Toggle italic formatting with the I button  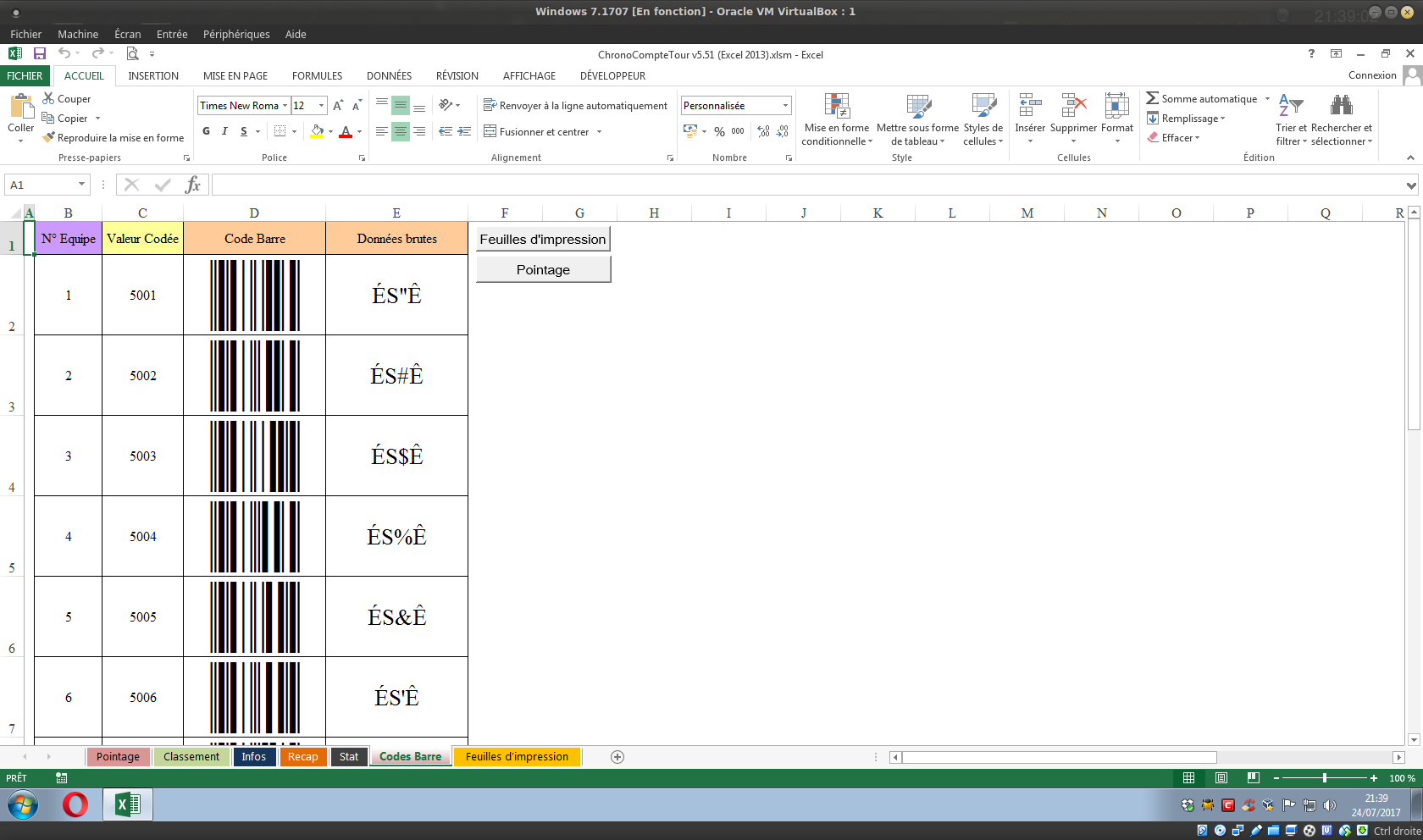(224, 131)
